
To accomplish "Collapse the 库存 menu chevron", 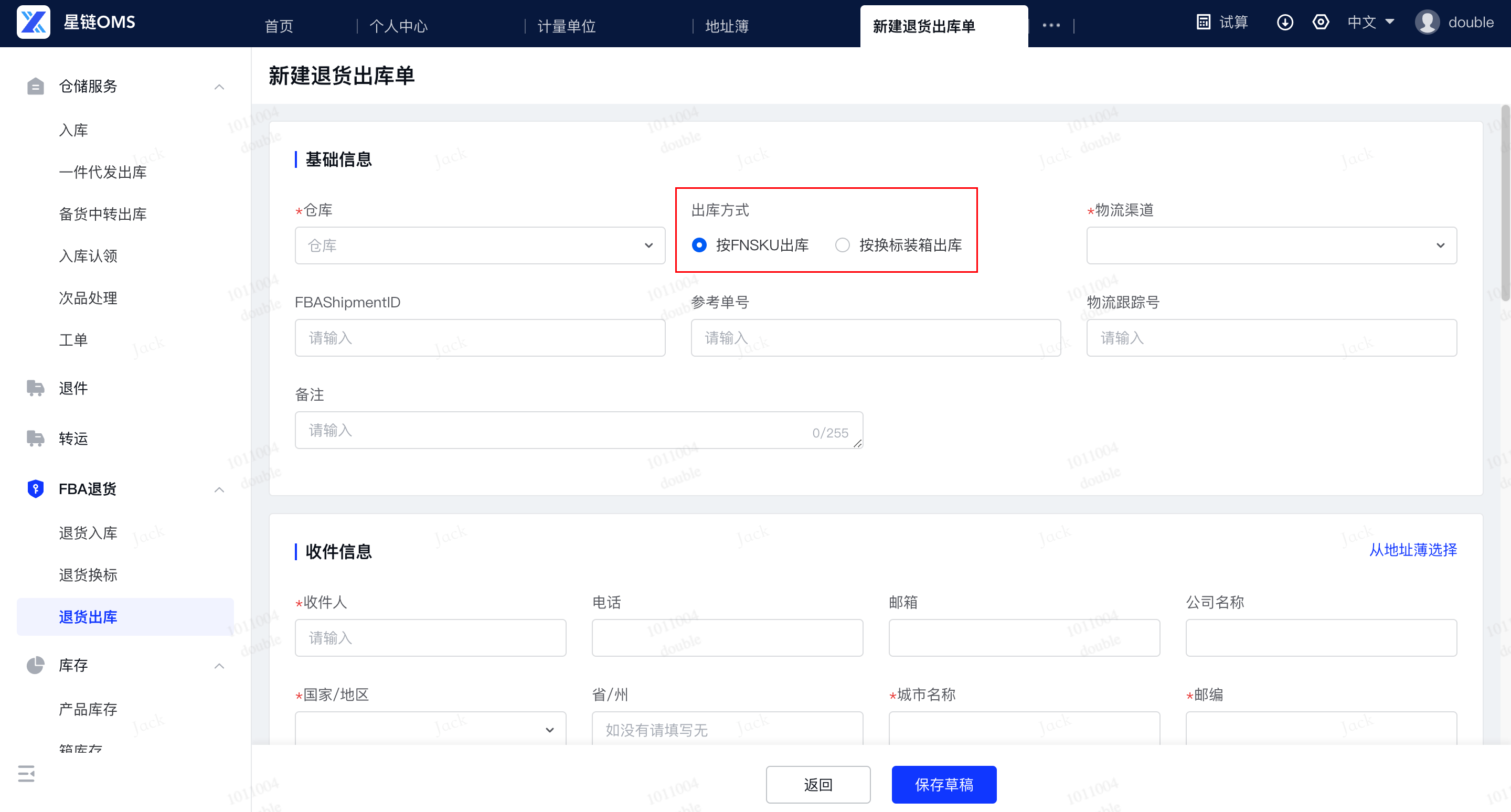I will coord(219,666).
